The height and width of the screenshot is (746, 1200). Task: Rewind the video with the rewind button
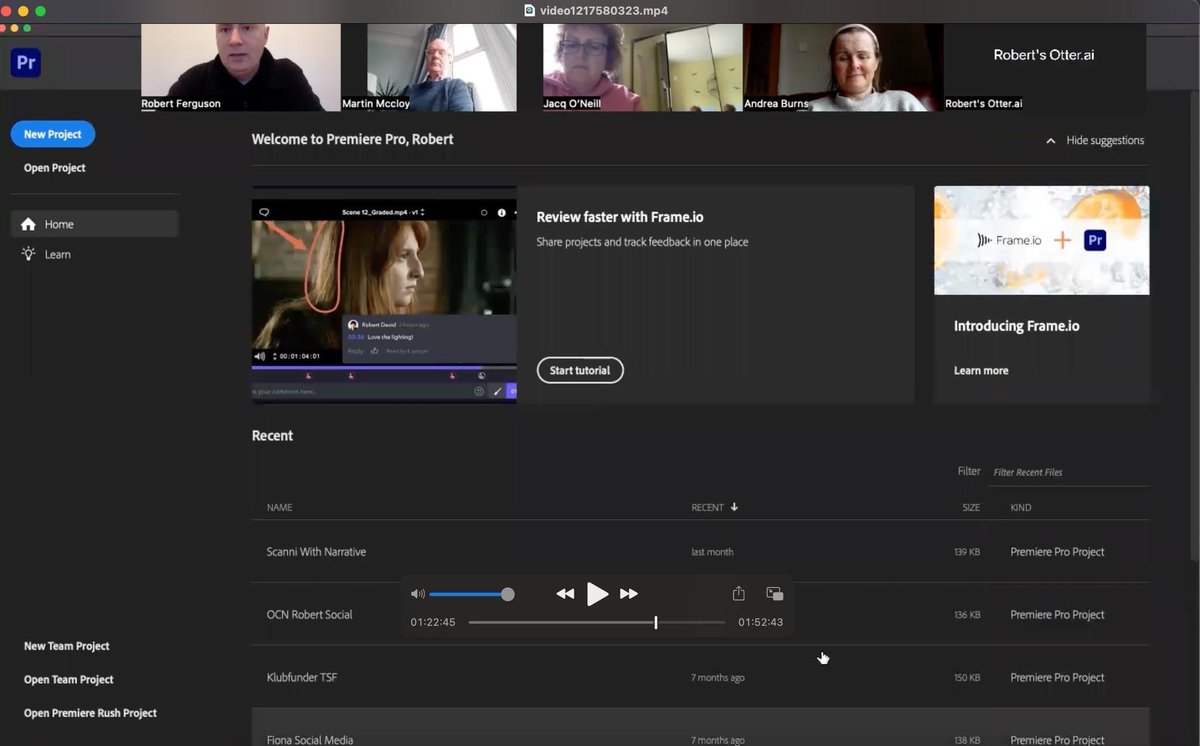coord(565,594)
